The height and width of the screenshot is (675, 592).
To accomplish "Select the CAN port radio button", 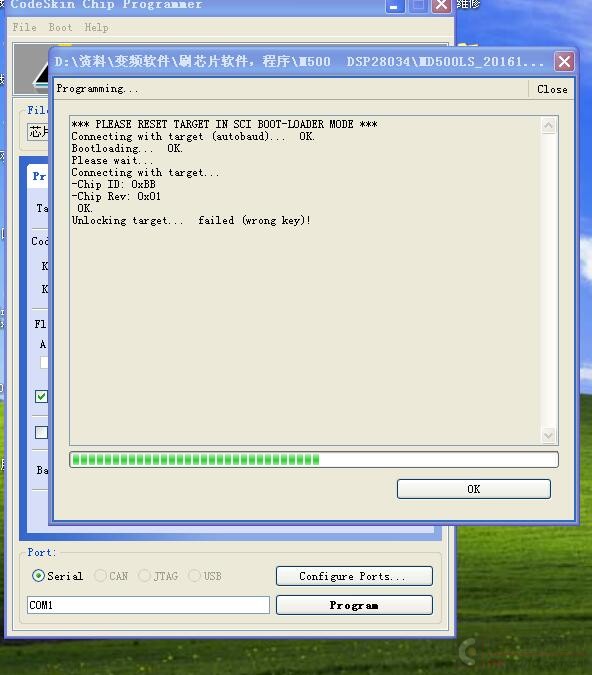I will tap(100, 576).
